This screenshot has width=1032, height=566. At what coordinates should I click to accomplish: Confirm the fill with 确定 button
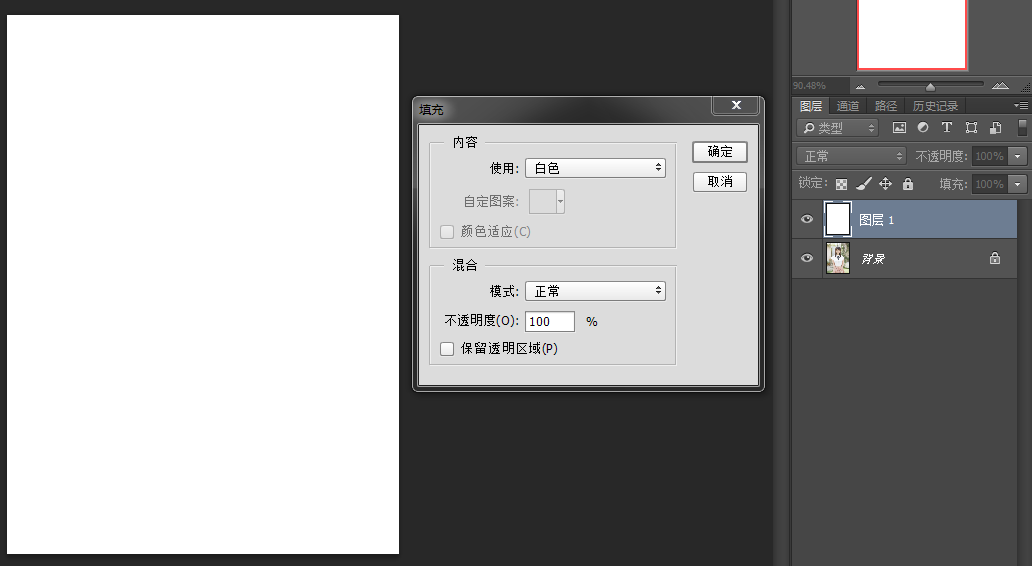720,151
